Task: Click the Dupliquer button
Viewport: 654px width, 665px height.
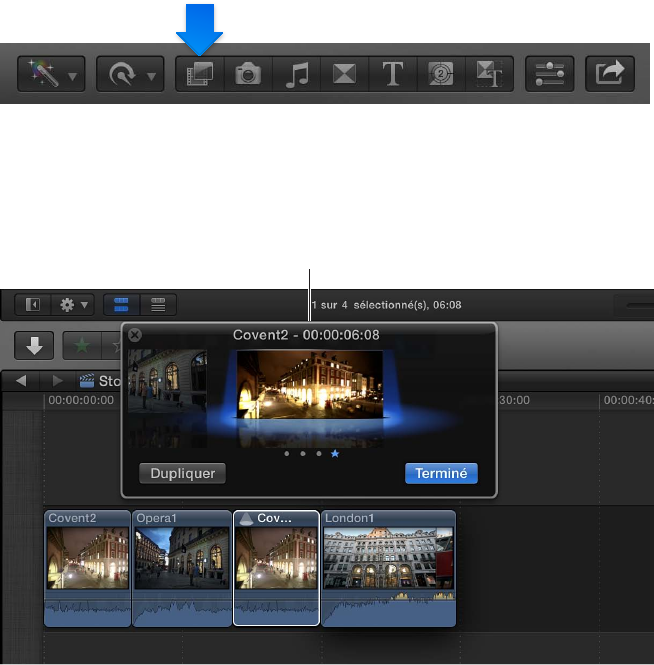Action: point(182,473)
